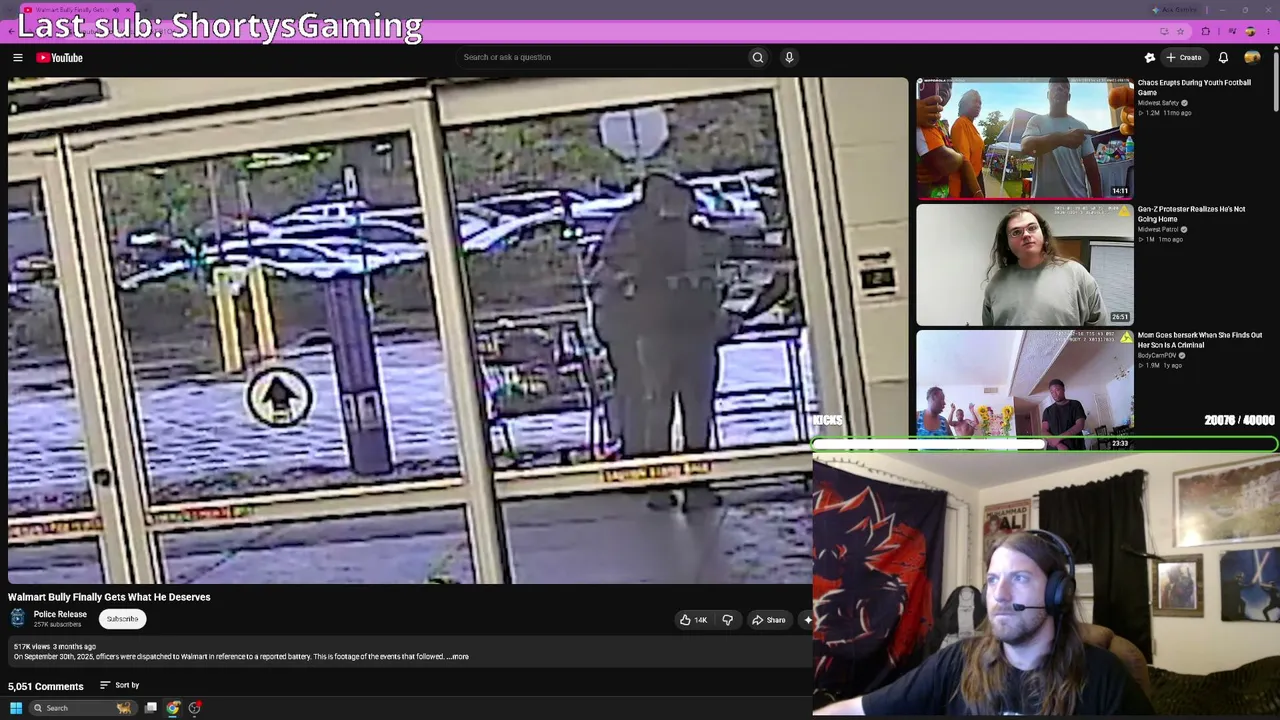The image size is (1280, 720).
Task: Open the Police Release channel name
Action: [x=60, y=614]
